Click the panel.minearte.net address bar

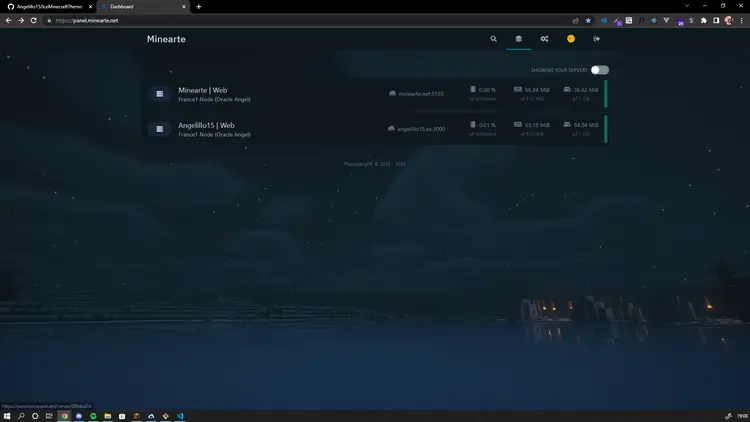click(306, 21)
